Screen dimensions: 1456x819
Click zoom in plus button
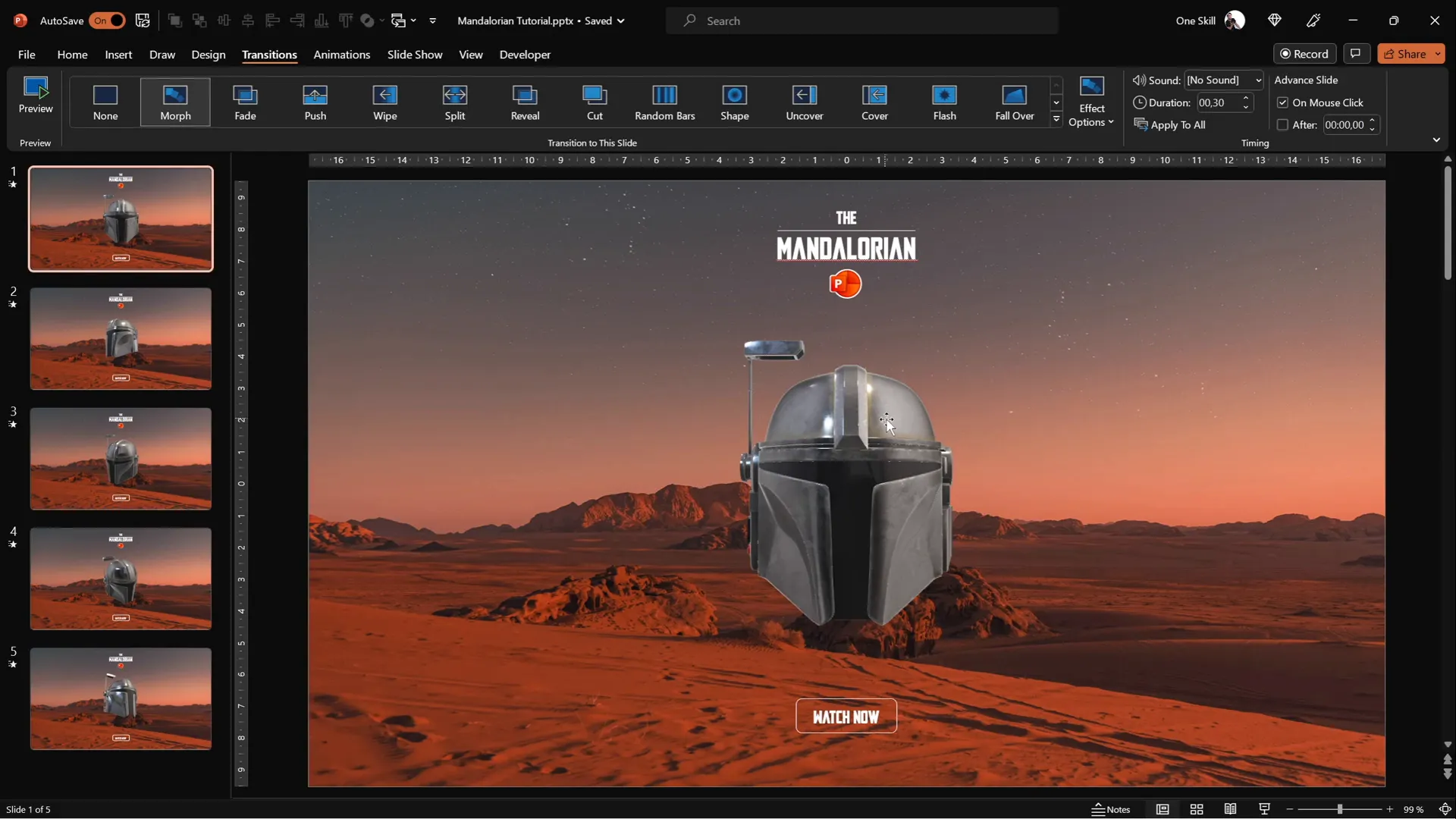coord(1390,809)
